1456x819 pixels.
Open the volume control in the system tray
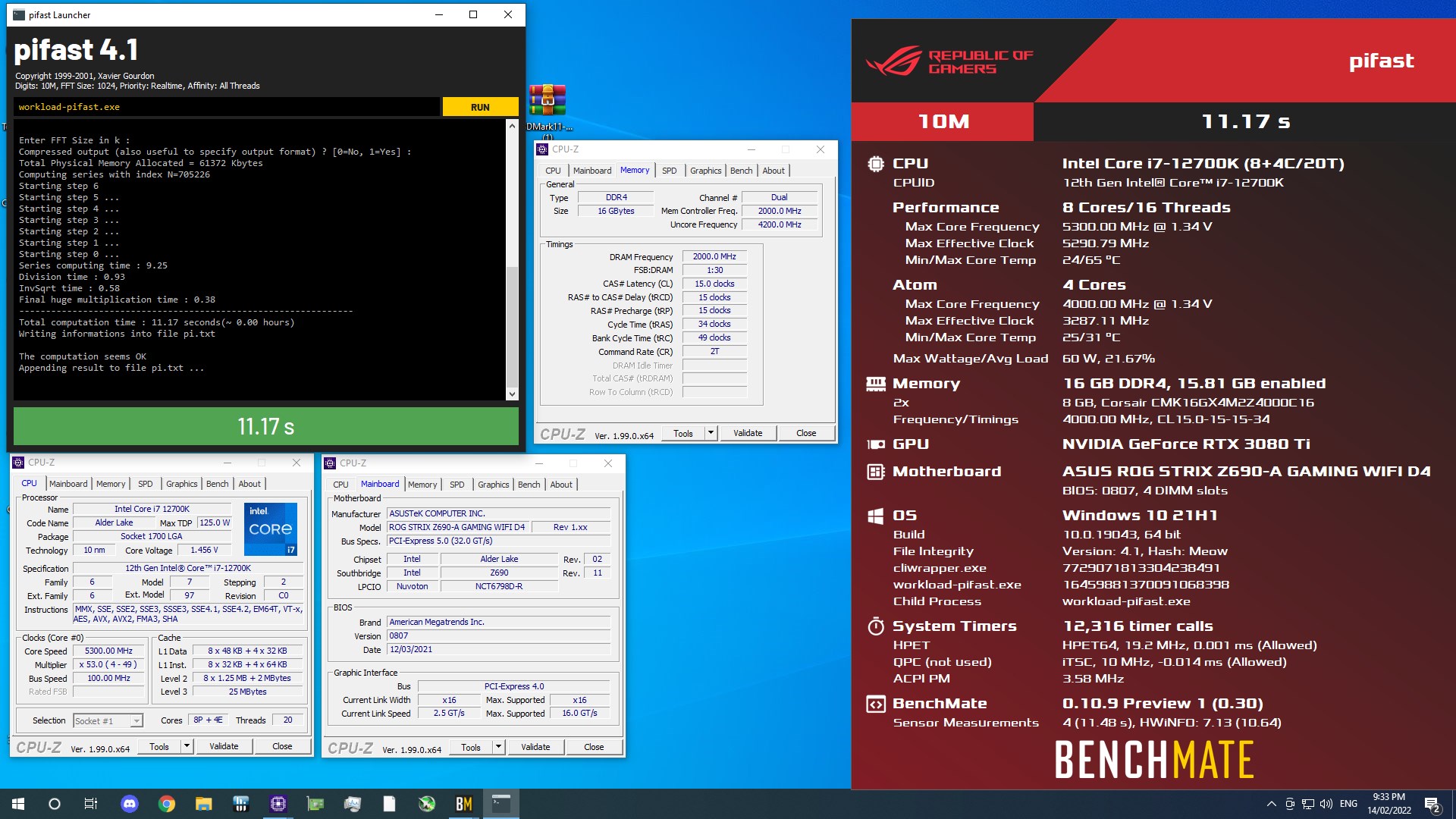pyautogui.click(x=1326, y=804)
